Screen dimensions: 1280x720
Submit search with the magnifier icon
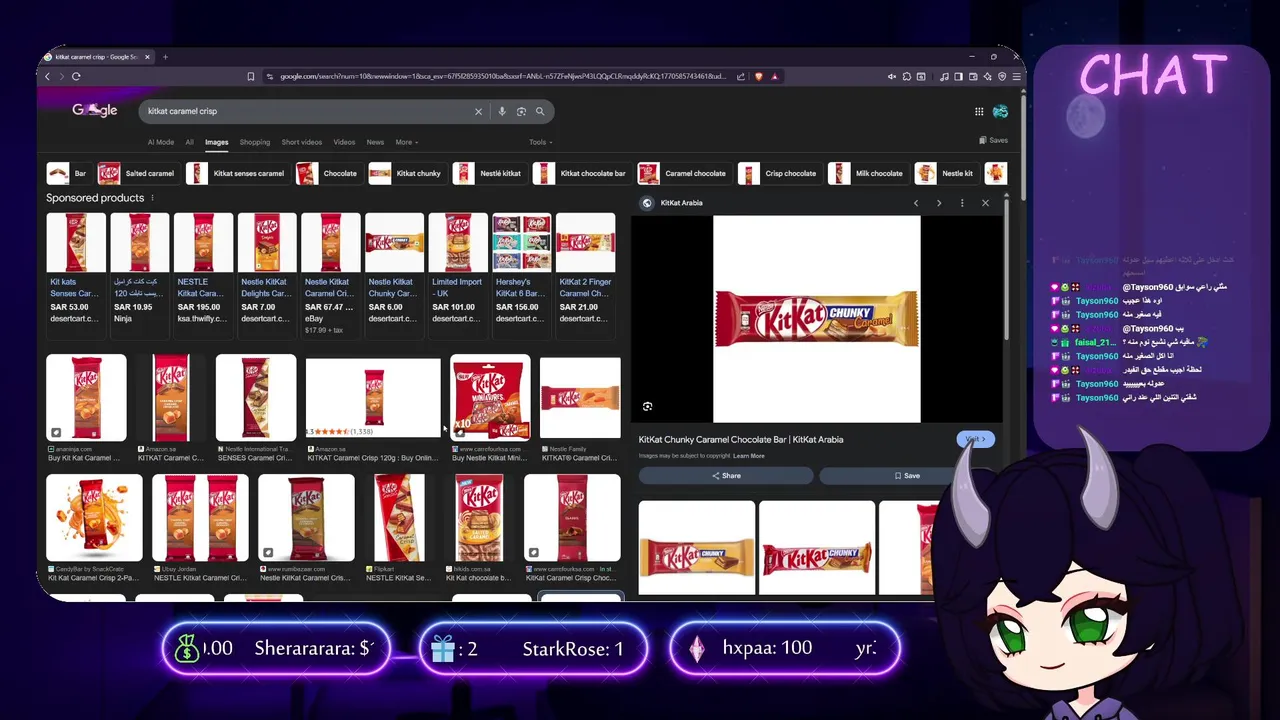coord(540,111)
